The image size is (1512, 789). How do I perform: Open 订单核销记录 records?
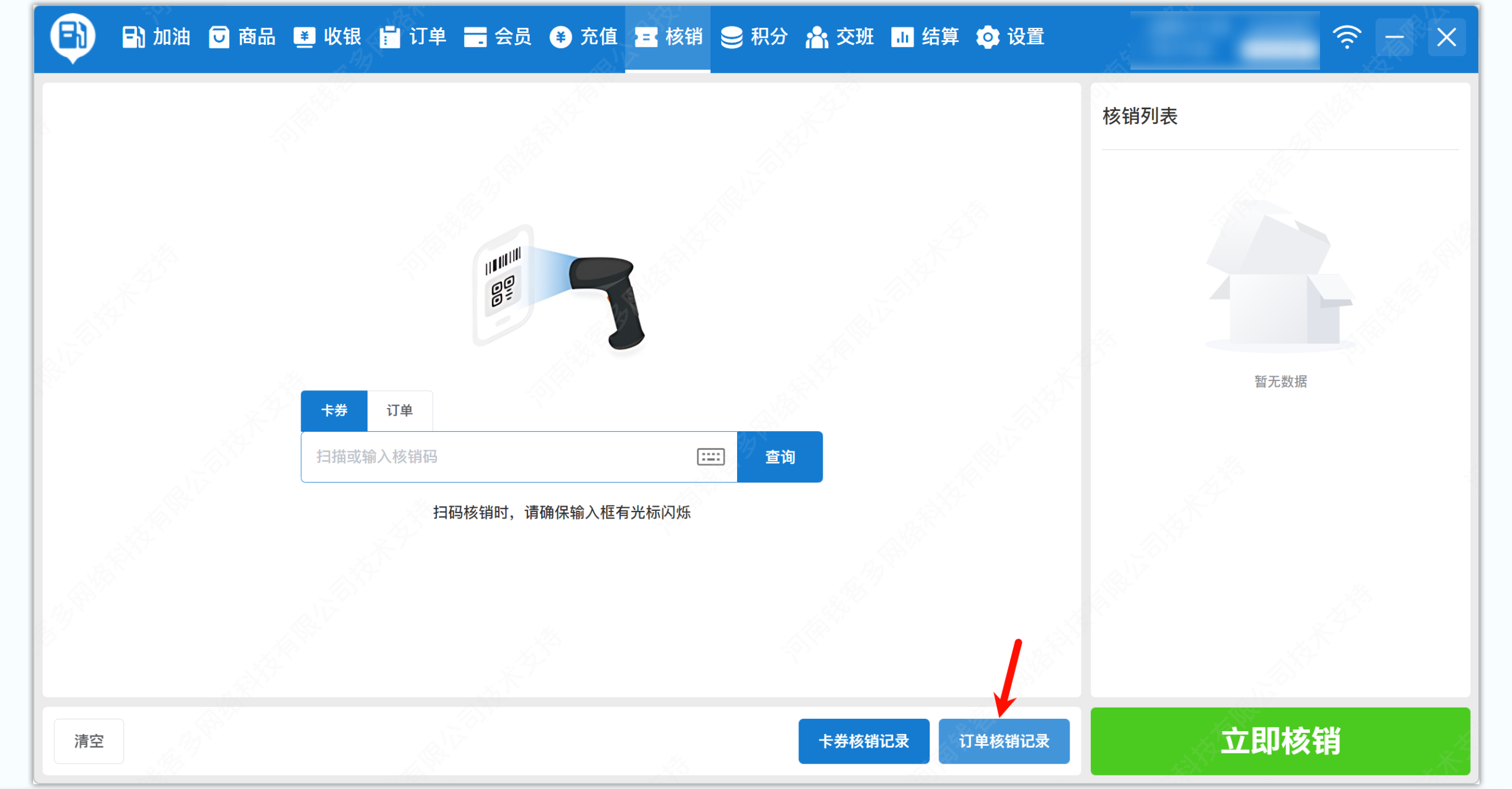(x=1003, y=741)
